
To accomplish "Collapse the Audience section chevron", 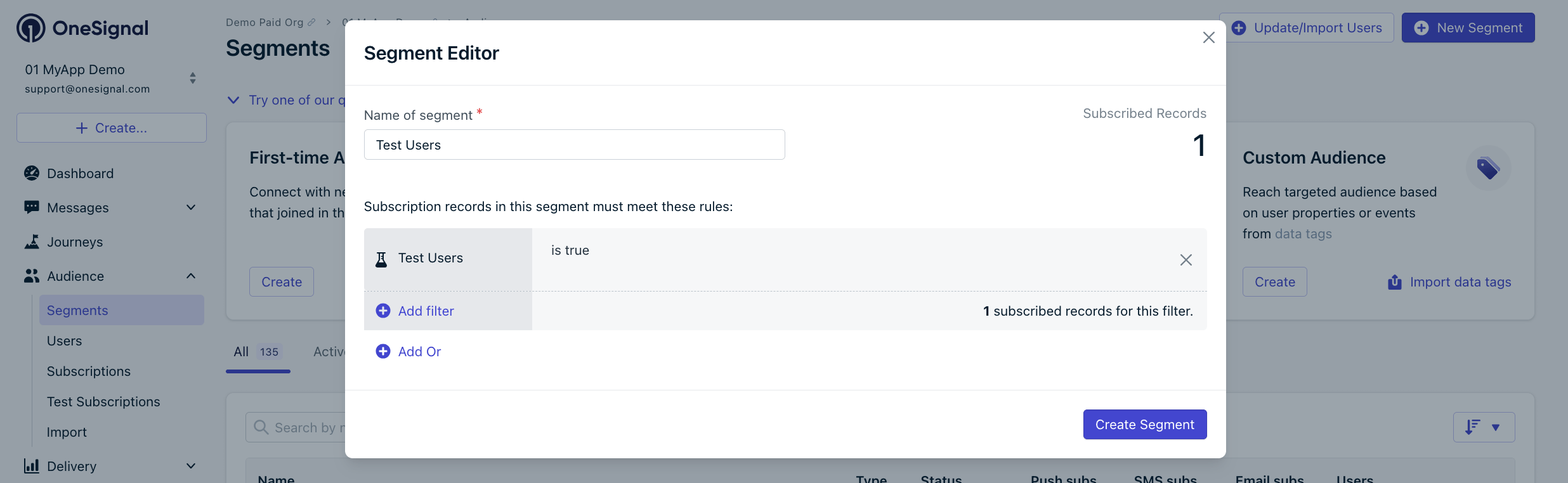I will click(x=190, y=276).
